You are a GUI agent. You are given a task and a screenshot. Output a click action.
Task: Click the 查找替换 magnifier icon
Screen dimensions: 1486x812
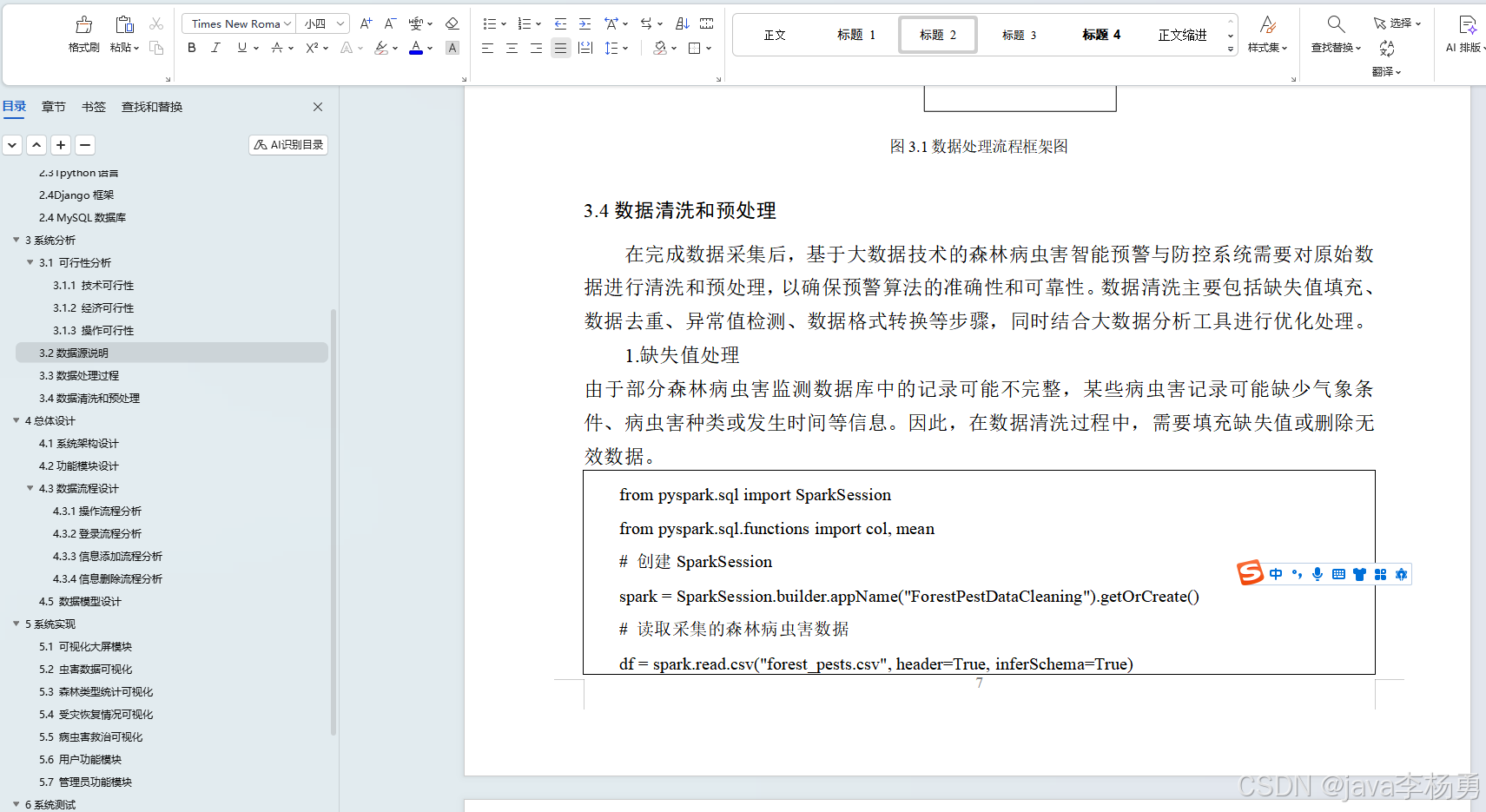(x=1337, y=24)
